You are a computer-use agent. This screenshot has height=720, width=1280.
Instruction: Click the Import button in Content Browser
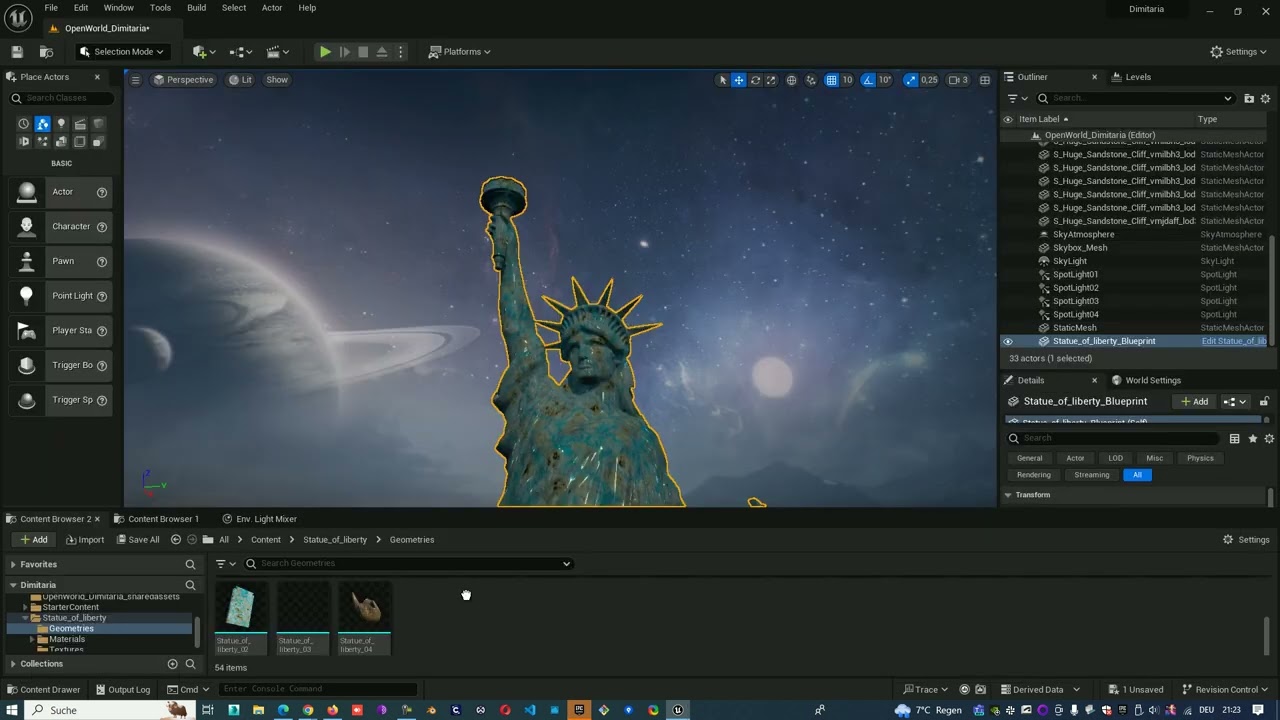(85, 540)
